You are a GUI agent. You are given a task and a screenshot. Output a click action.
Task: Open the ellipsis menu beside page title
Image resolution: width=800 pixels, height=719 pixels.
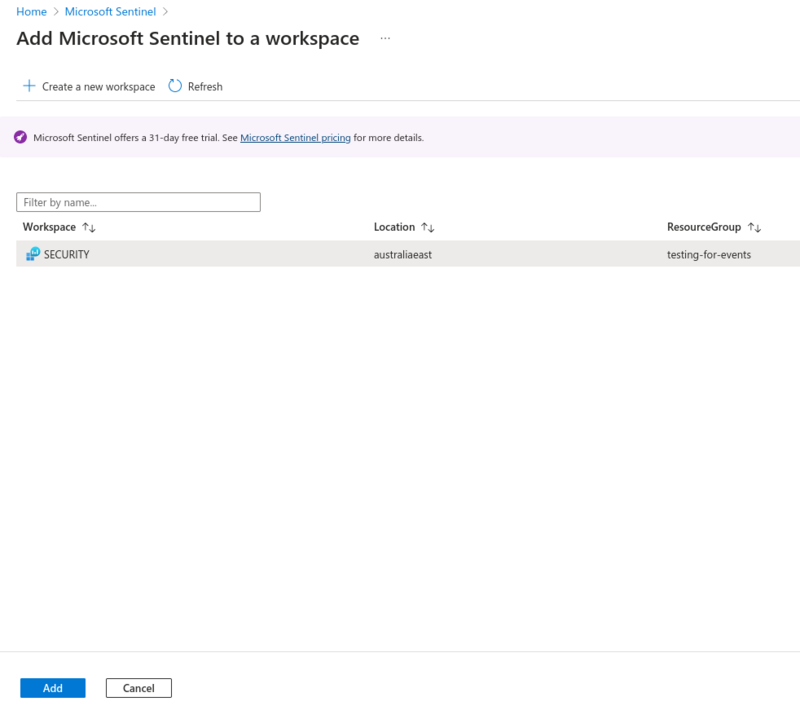click(385, 38)
